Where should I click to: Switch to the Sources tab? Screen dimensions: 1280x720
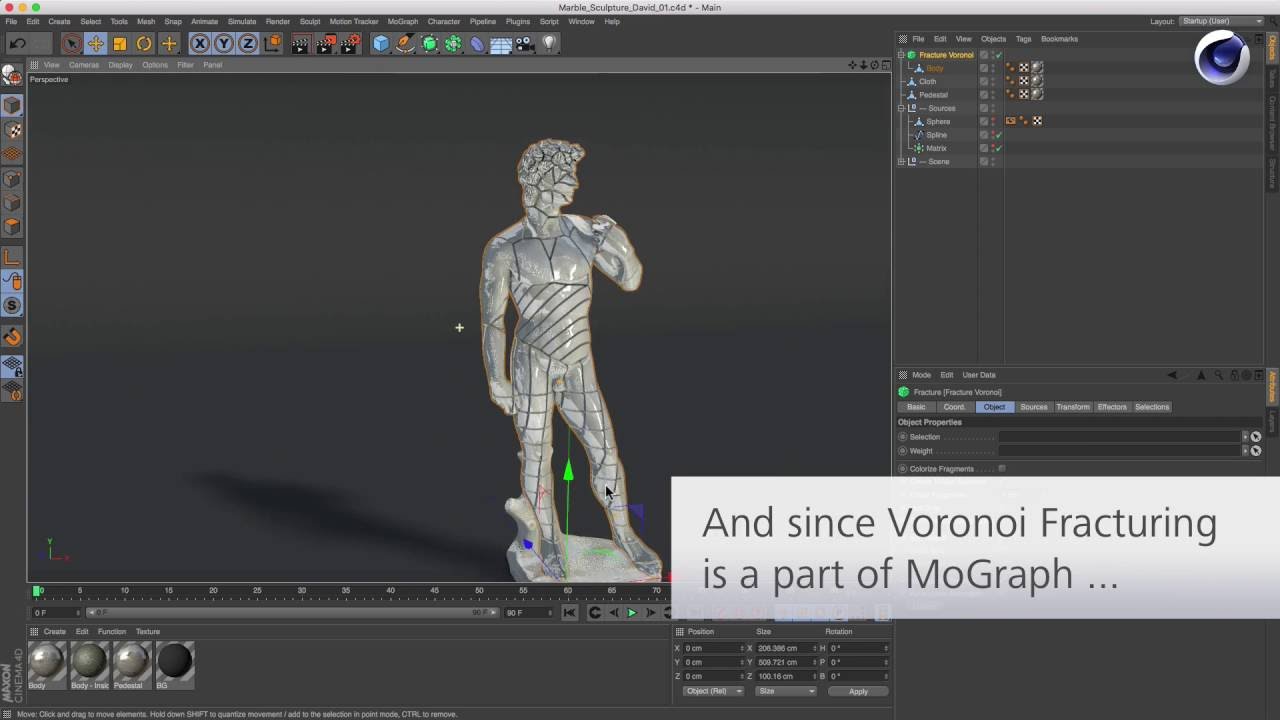coord(1034,407)
